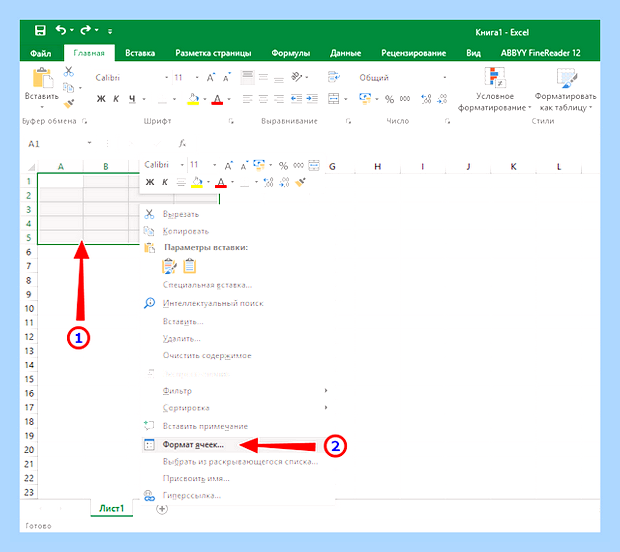Toggle center alignment in ribbon
Image resolution: width=620 pixels, height=552 pixels.
[263, 98]
